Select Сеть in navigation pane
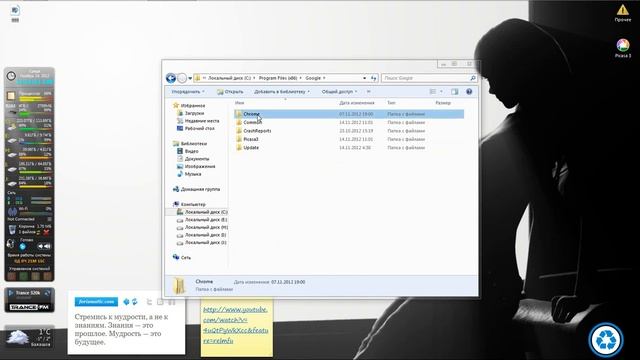This screenshot has height=360, width=640. [182, 258]
